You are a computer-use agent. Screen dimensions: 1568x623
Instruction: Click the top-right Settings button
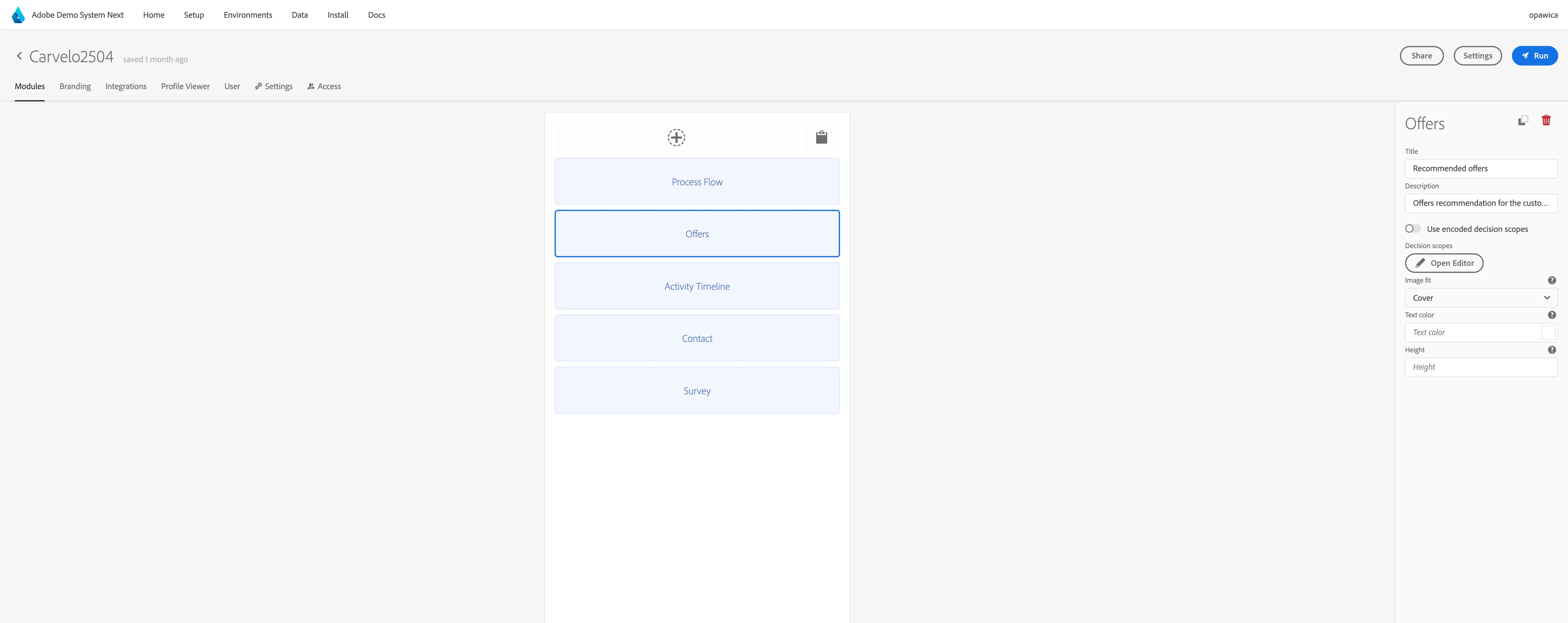(1477, 55)
